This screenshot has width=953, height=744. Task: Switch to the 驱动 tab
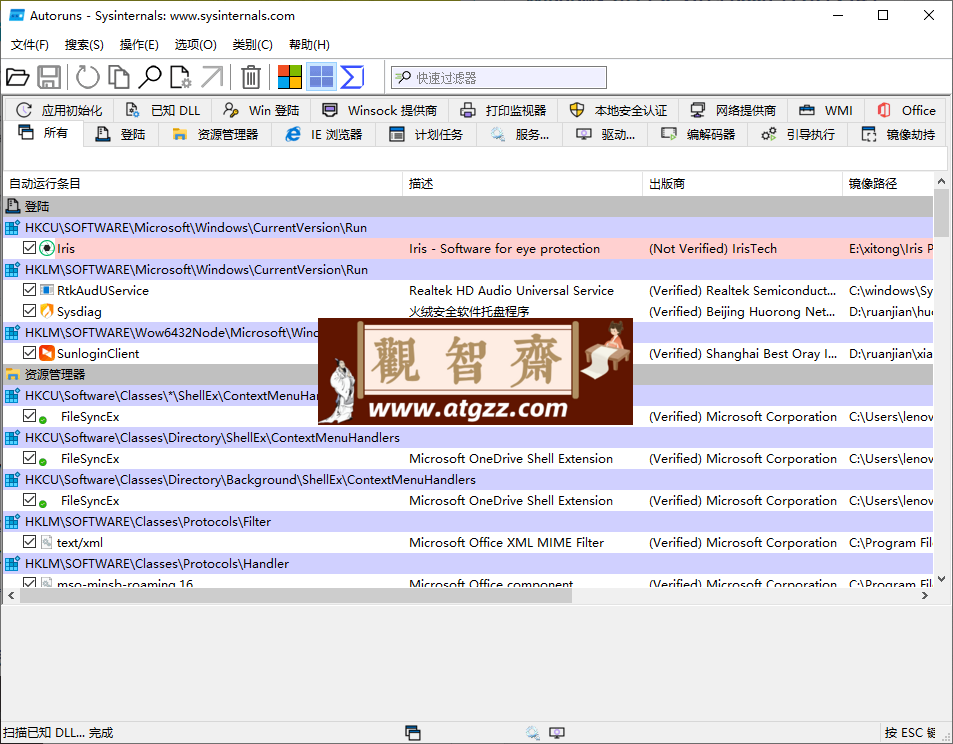(x=605, y=134)
